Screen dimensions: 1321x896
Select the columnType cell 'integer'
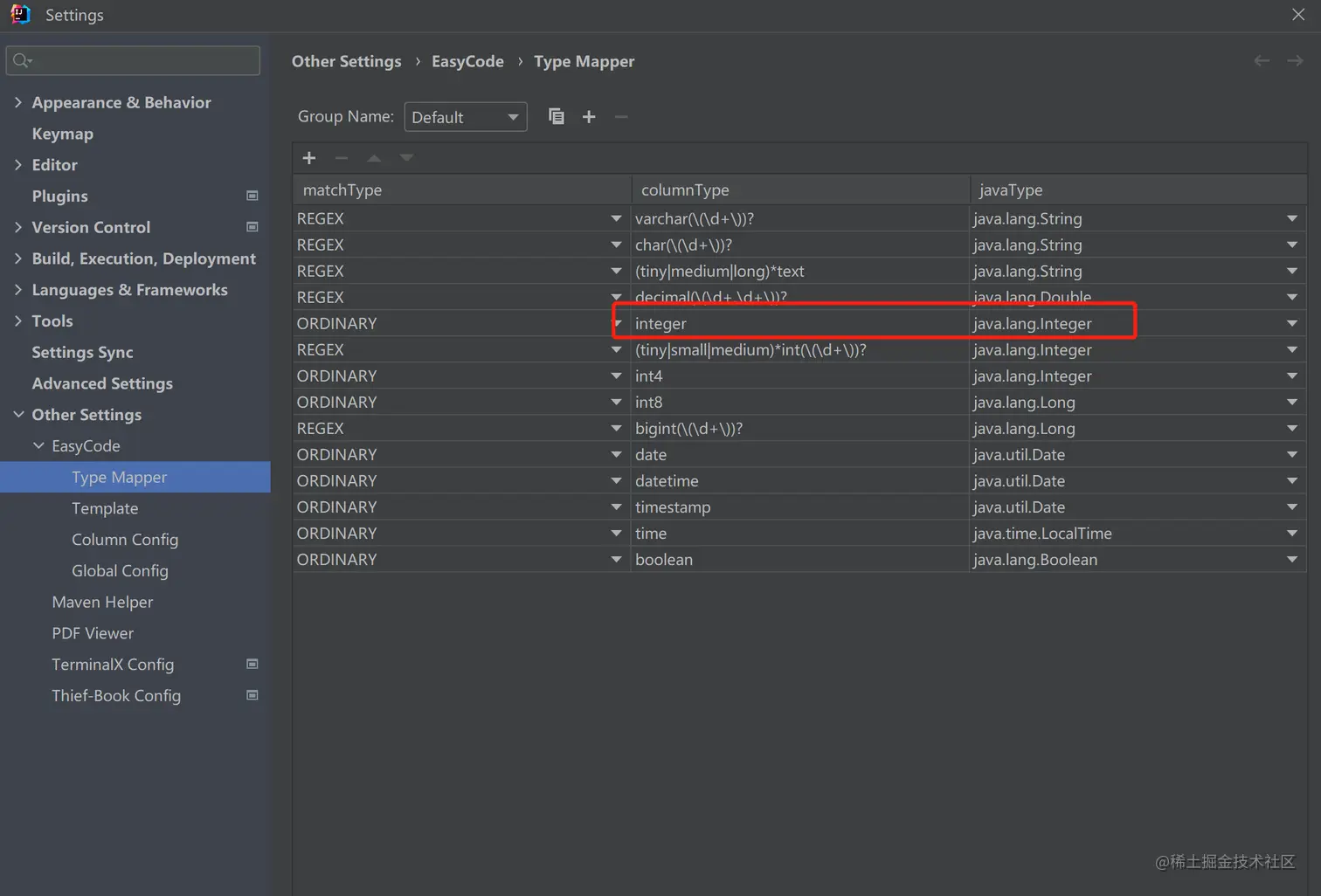point(799,323)
